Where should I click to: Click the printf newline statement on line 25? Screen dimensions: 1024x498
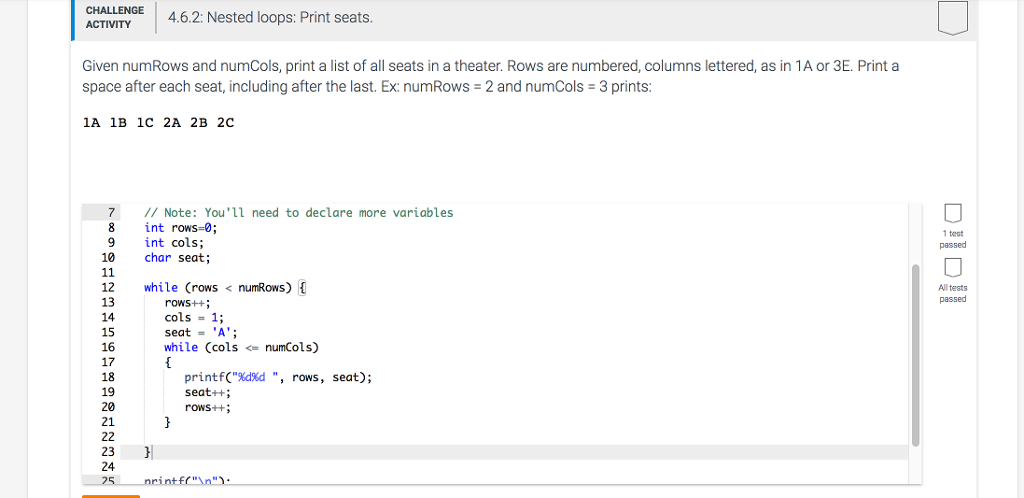coord(187,481)
